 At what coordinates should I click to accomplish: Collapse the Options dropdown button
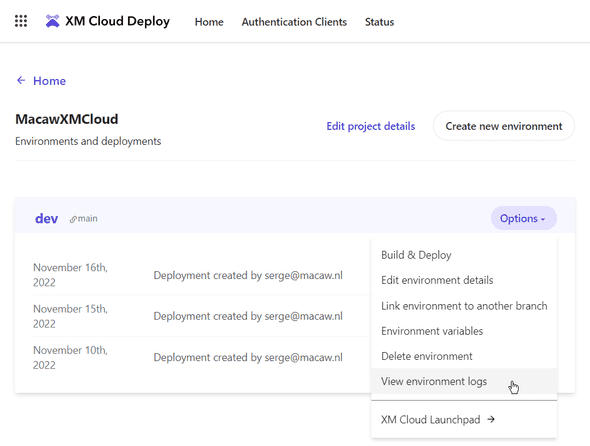523,218
